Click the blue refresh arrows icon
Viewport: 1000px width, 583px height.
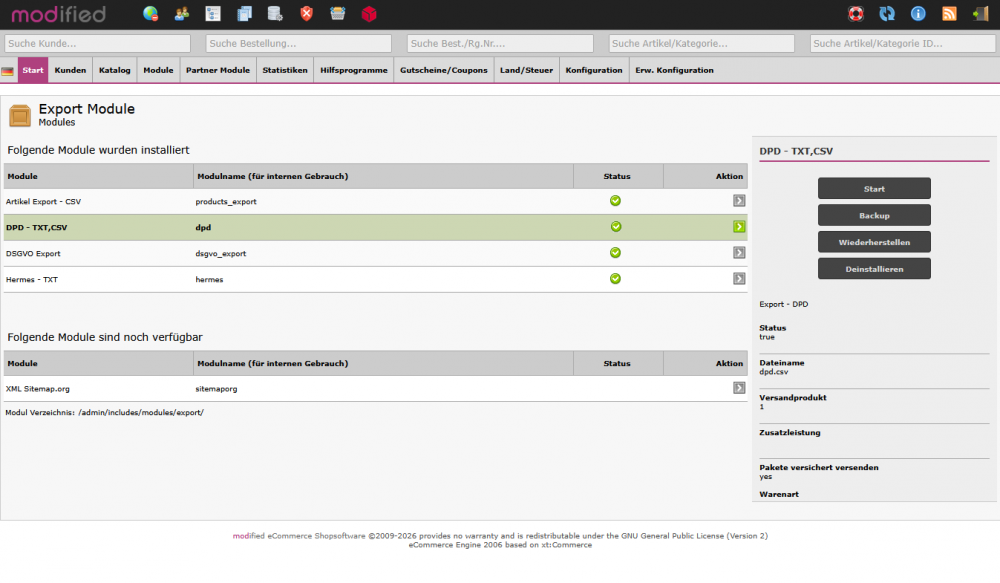pyautogui.click(x=886, y=14)
